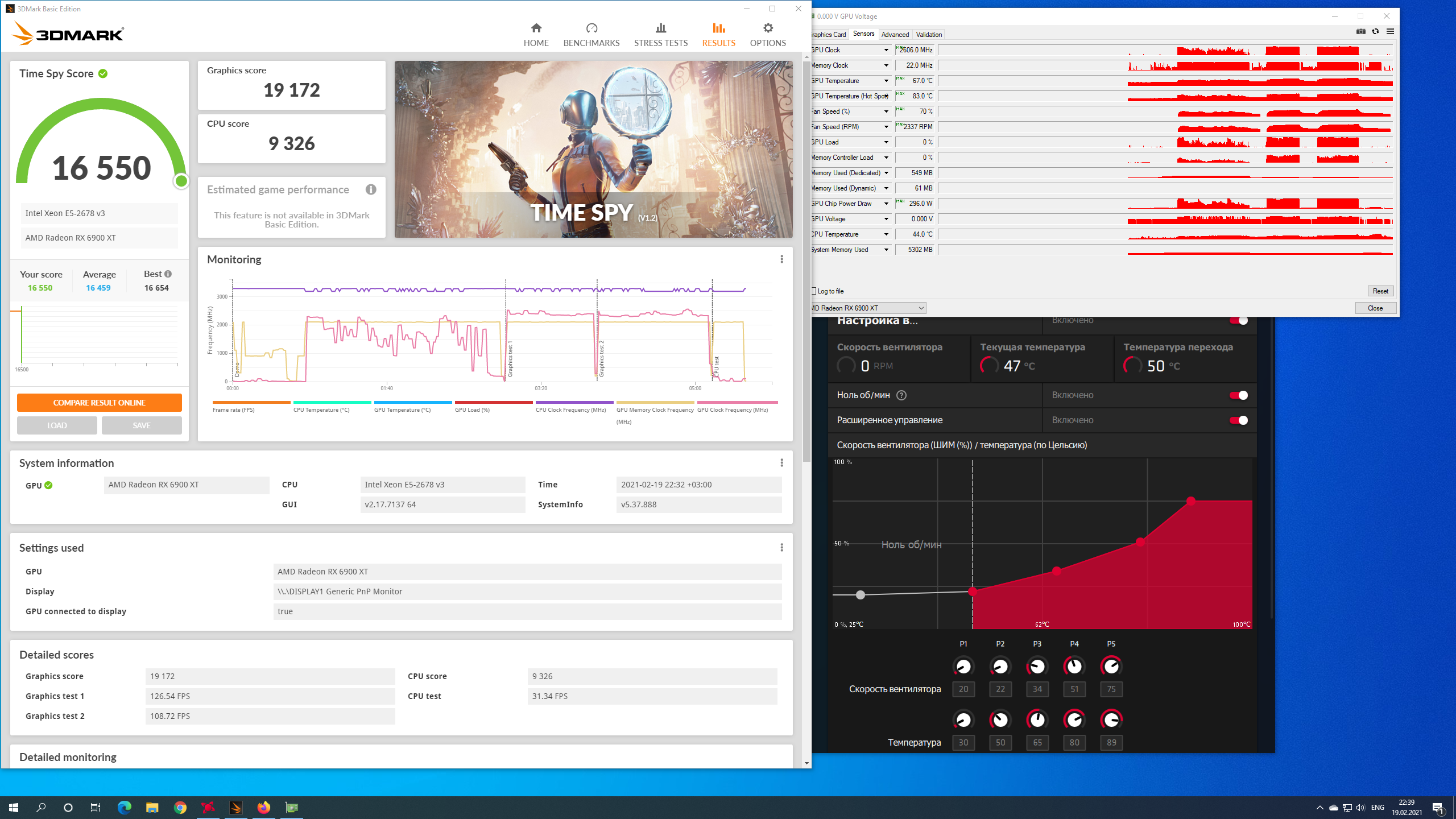The width and height of the screenshot is (1456, 819).
Task: Open the GPU-Z hamburger menu
Action: pyautogui.click(x=1390, y=32)
